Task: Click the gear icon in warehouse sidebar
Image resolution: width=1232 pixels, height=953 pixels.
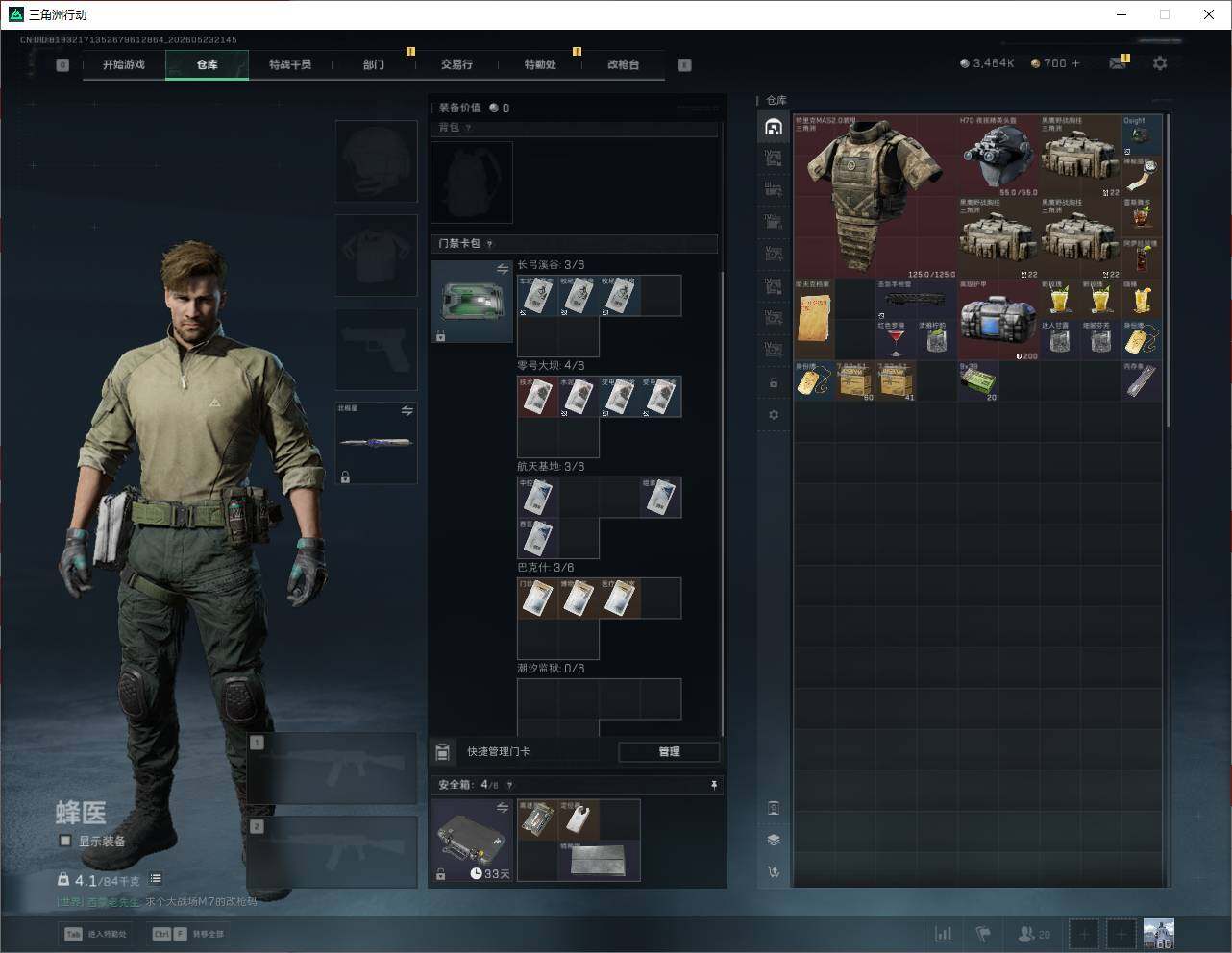Action: 774,415
